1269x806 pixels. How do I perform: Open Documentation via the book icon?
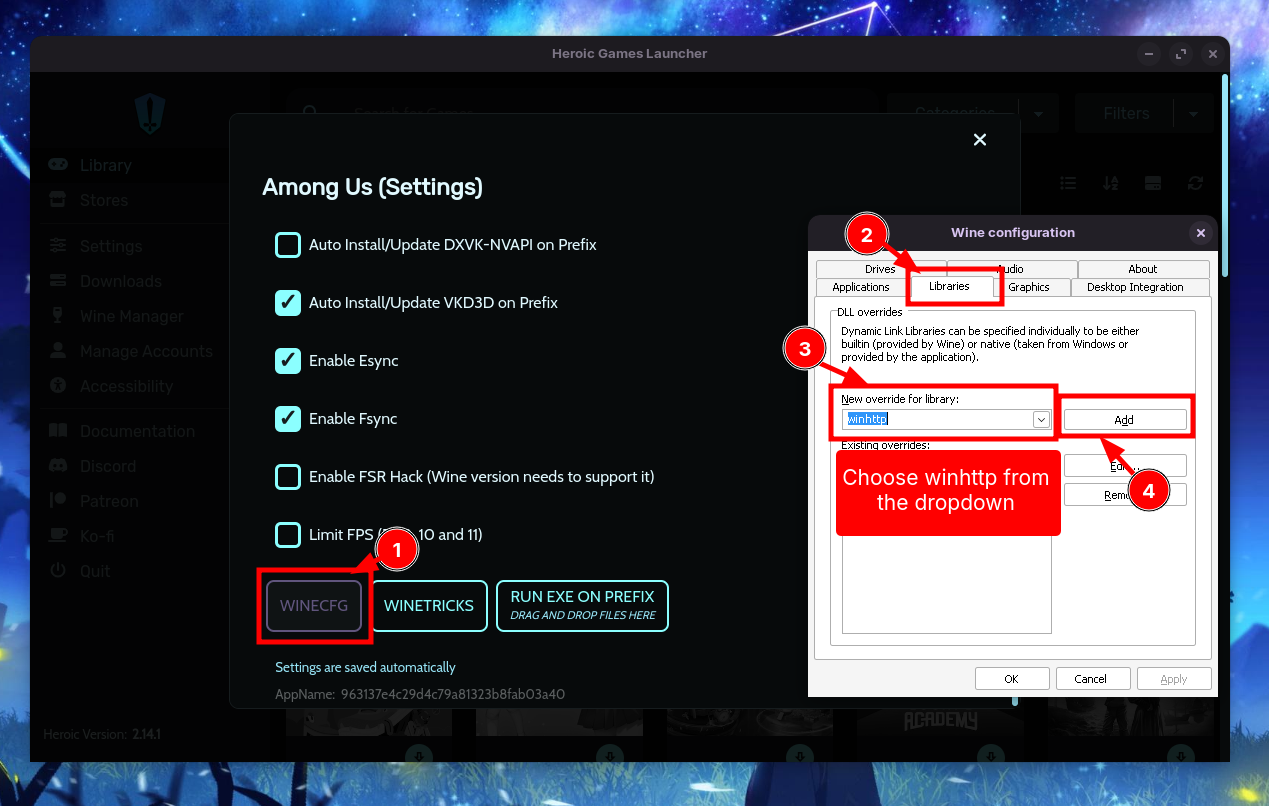(59, 431)
